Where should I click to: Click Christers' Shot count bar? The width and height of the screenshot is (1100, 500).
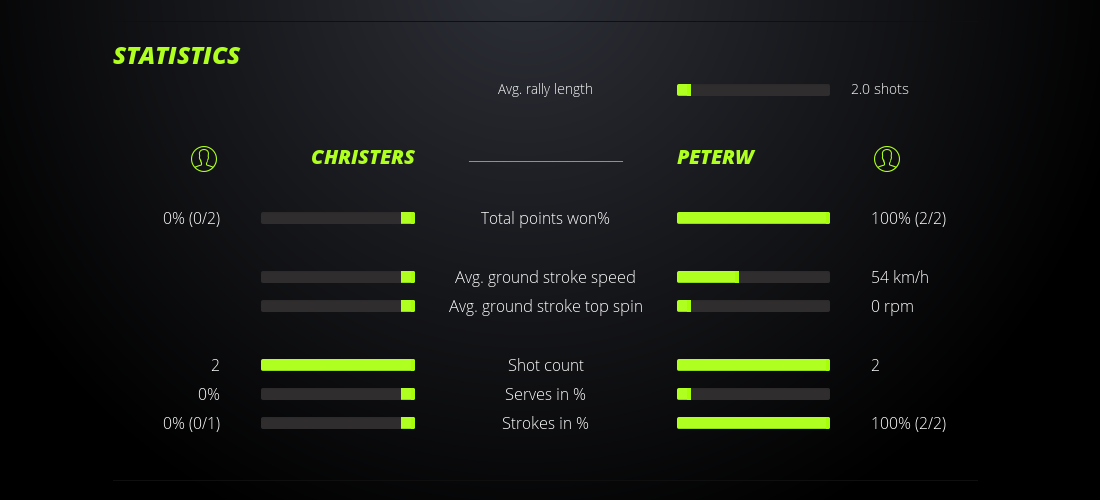pyautogui.click(x=338, y=365)
